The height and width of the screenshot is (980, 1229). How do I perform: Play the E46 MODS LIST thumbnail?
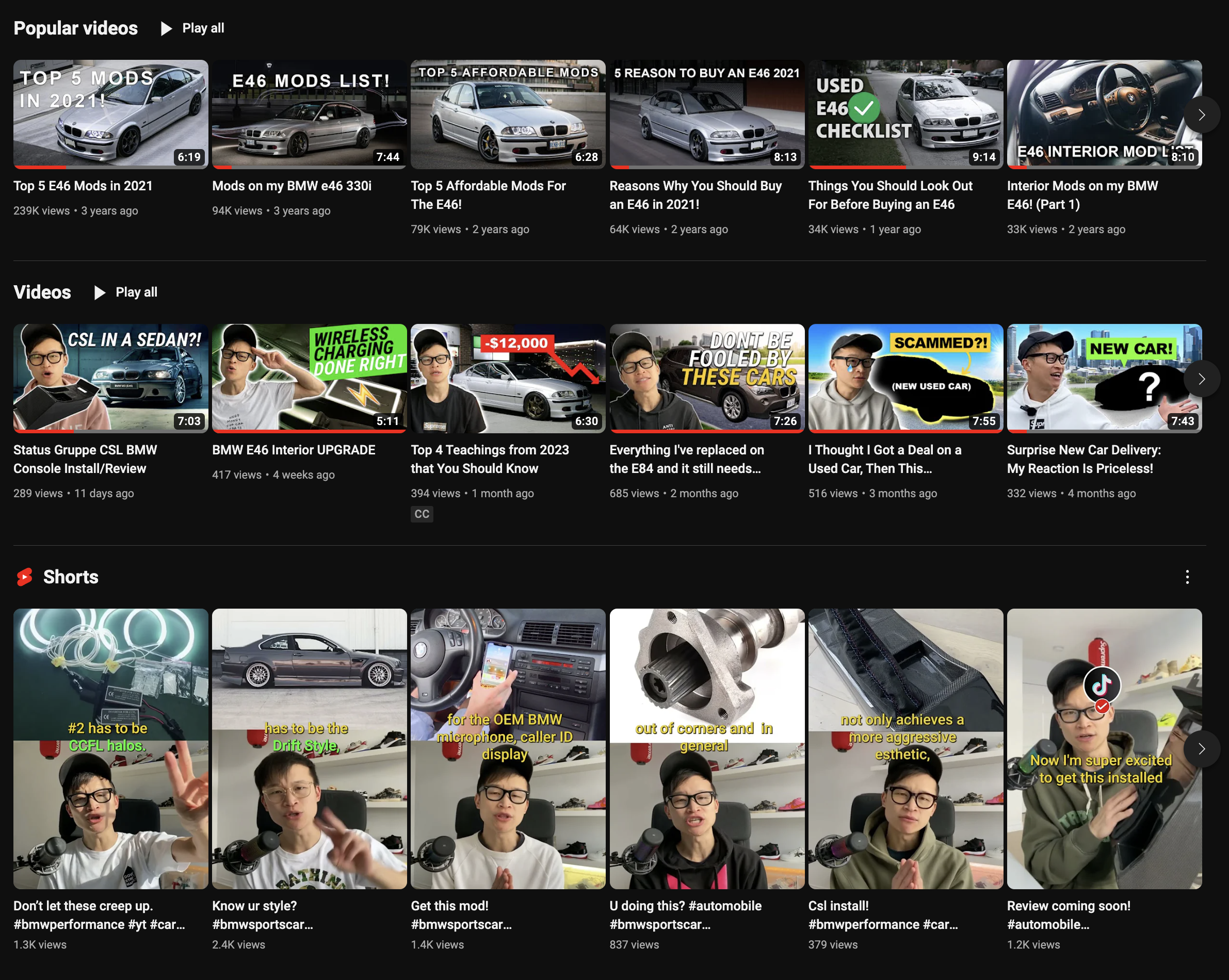pyautogui.click(x=310, y=115)
